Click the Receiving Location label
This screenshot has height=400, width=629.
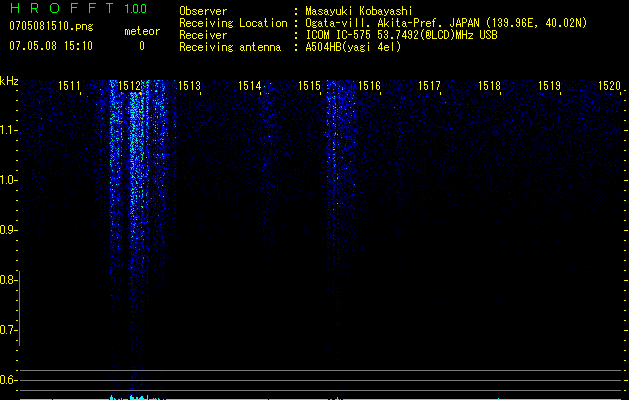coord(233,23)
